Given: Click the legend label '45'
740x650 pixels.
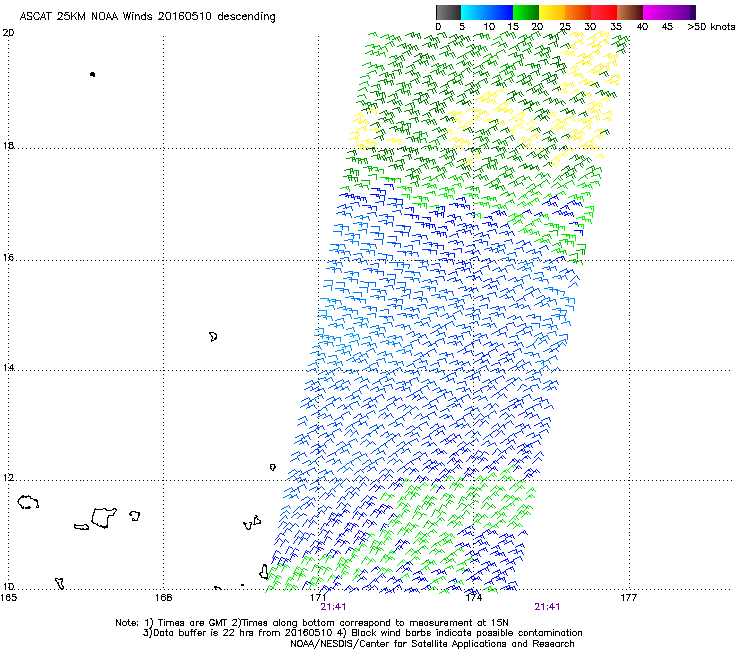Looking at the screenshot, I should pyautogui.click(x=667, y=27).
